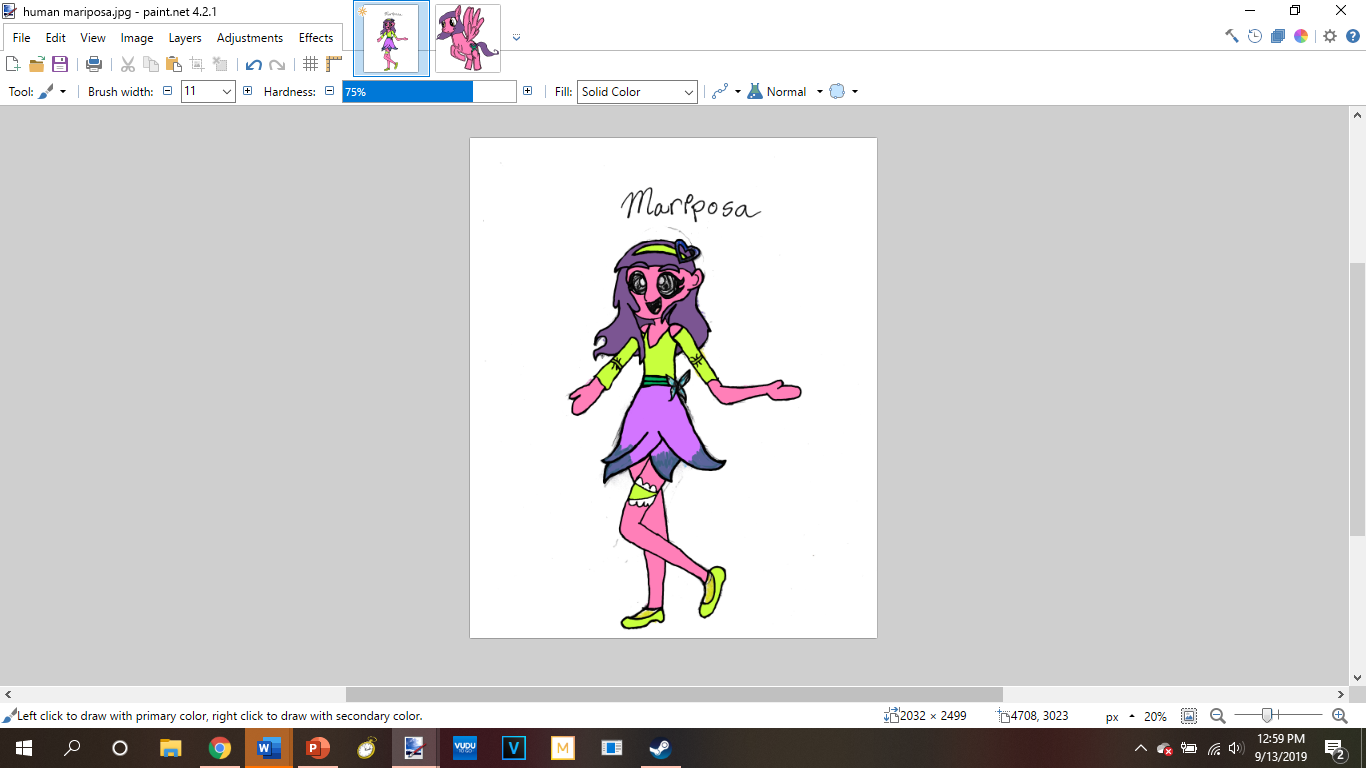Image resolution: width=1366 pixels, height=768 pixels.
Task: Open the Adjustments menu
Action: [249, 38]
